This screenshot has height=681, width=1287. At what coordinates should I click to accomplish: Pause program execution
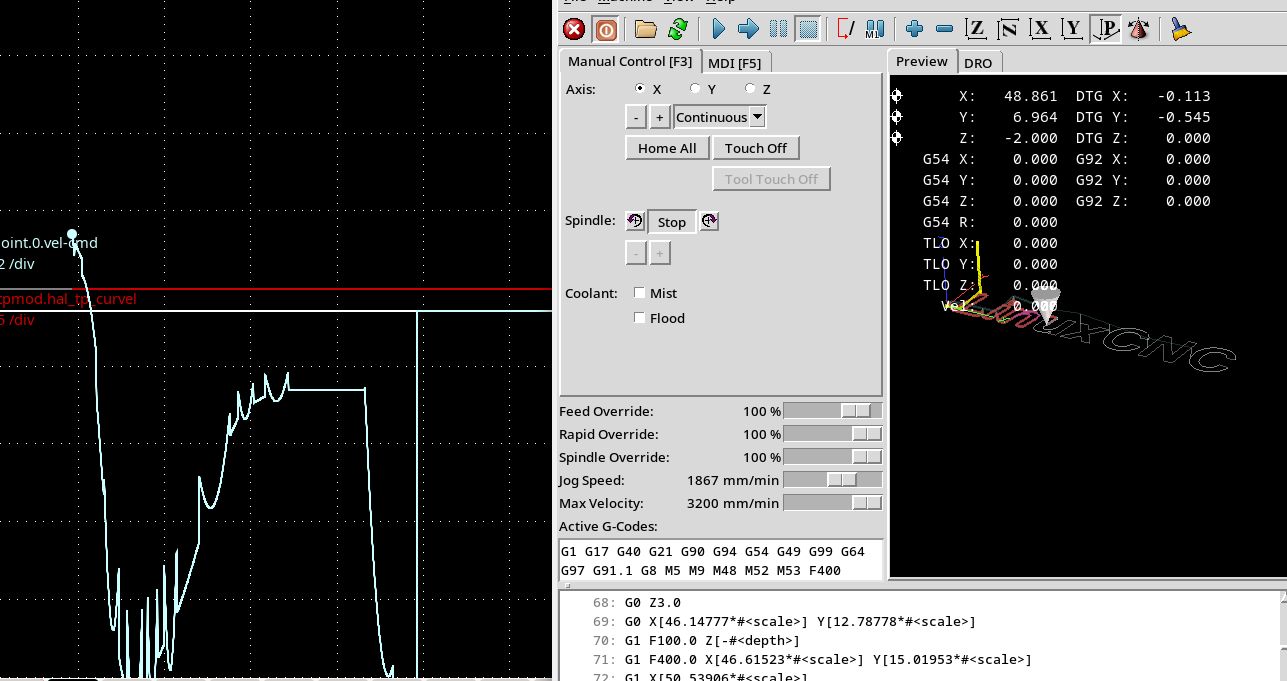[x=778, y=29]
